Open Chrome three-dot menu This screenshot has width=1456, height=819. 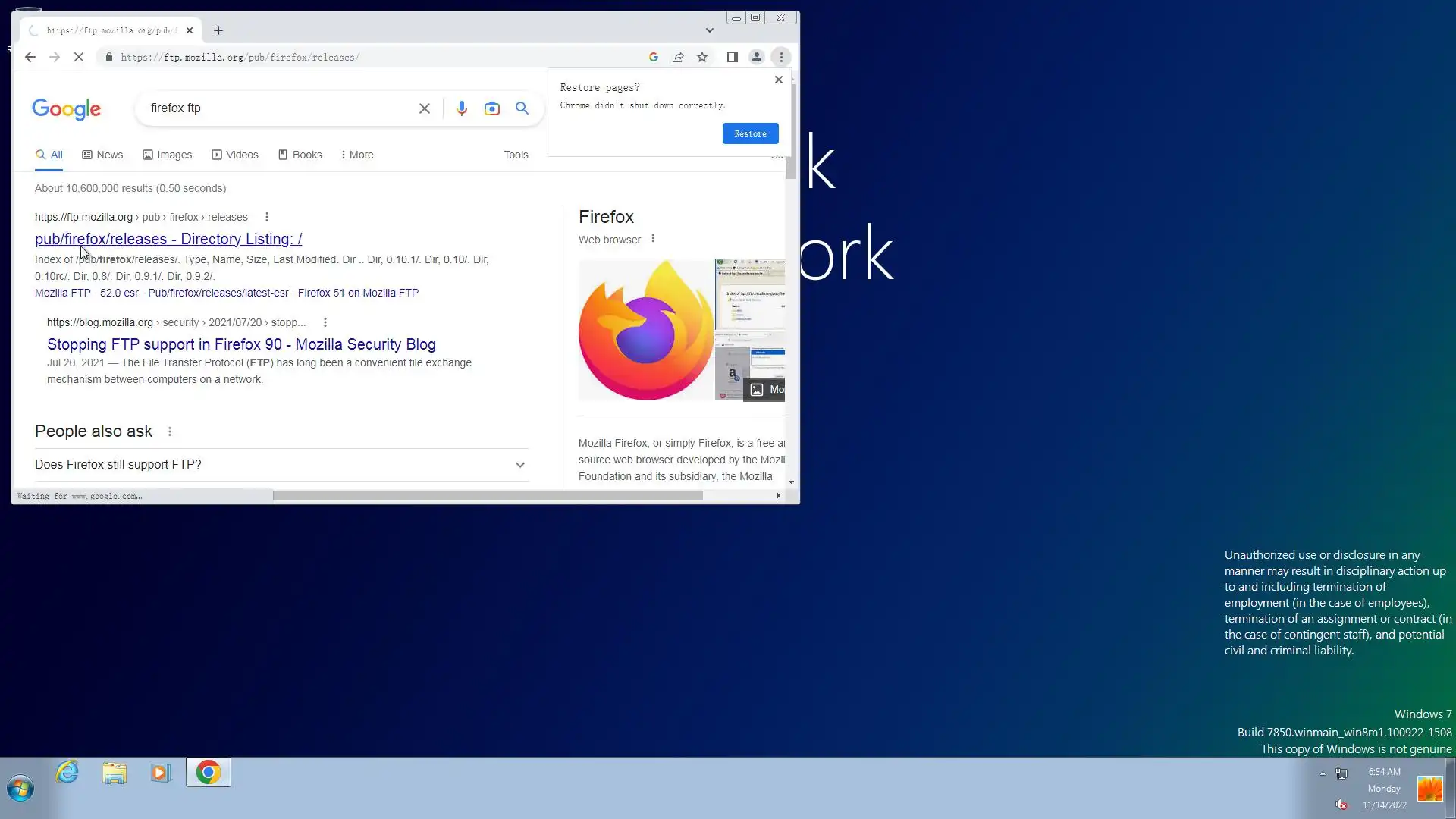(x=781, y=57)
